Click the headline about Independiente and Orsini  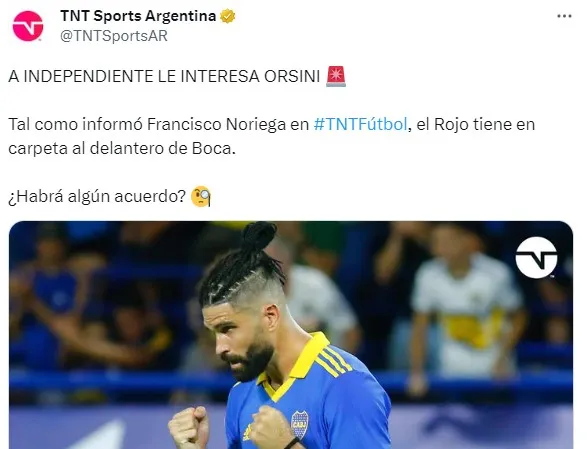164,76
